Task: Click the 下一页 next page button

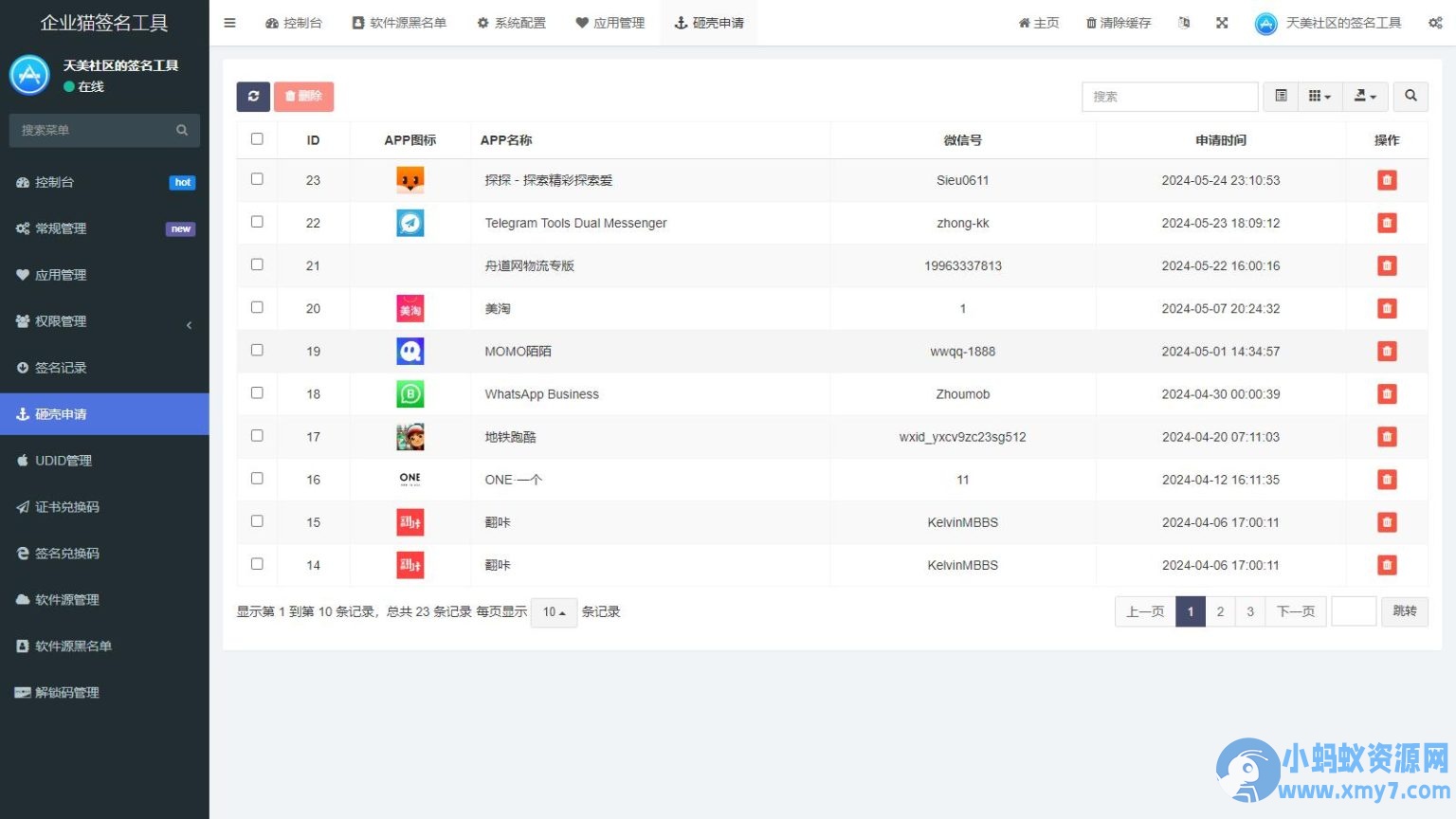Action: 1296,611
